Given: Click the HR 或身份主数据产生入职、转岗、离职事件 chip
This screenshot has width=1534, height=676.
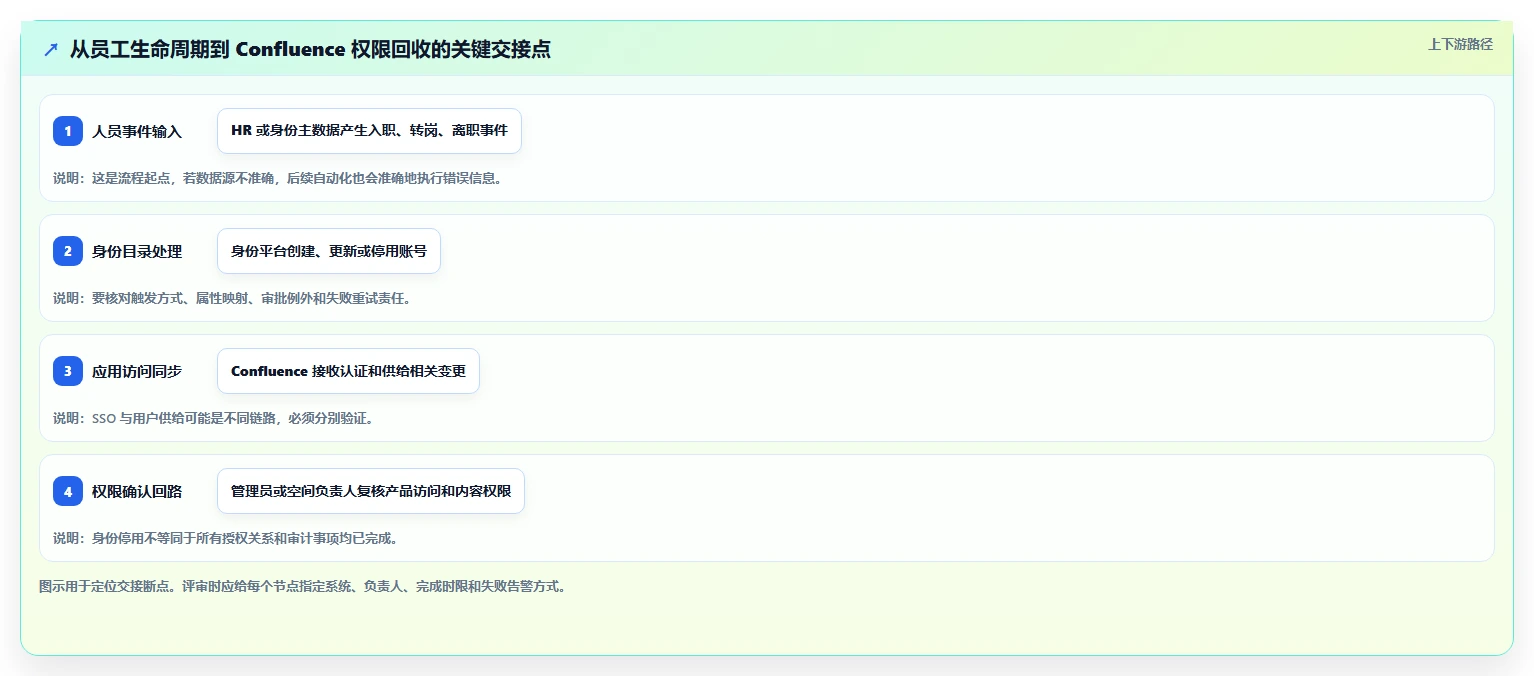Looking at the screenshot, I should 369,131.
